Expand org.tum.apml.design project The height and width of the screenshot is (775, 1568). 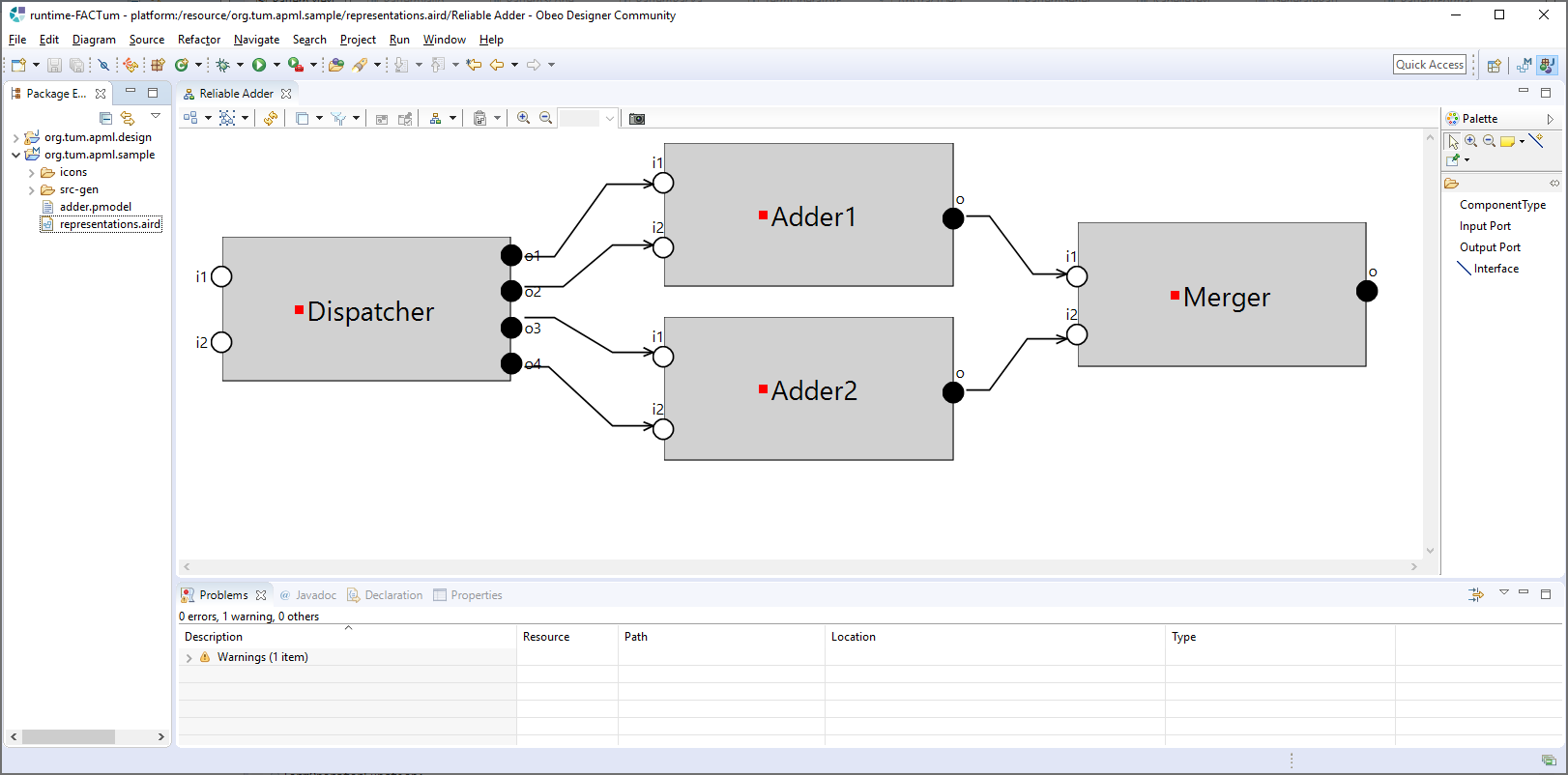point(15,138)
